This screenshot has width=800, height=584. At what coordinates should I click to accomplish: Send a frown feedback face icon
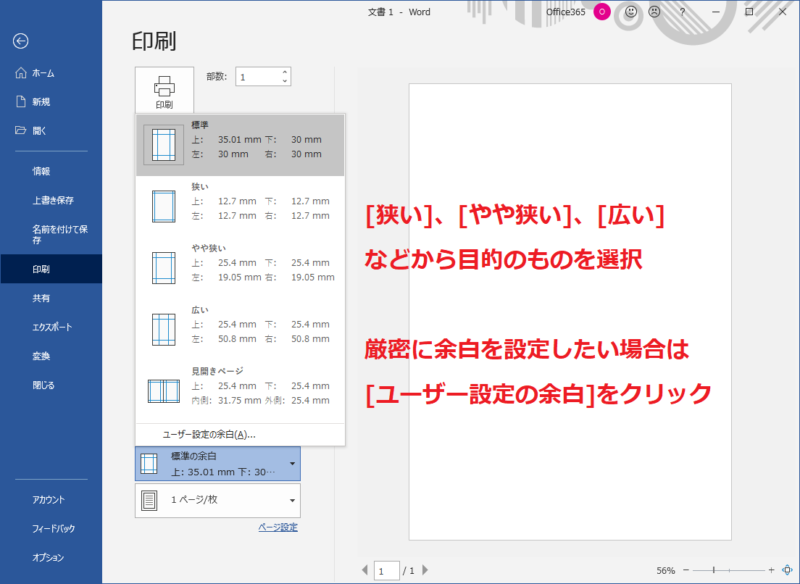coord(654,12)
